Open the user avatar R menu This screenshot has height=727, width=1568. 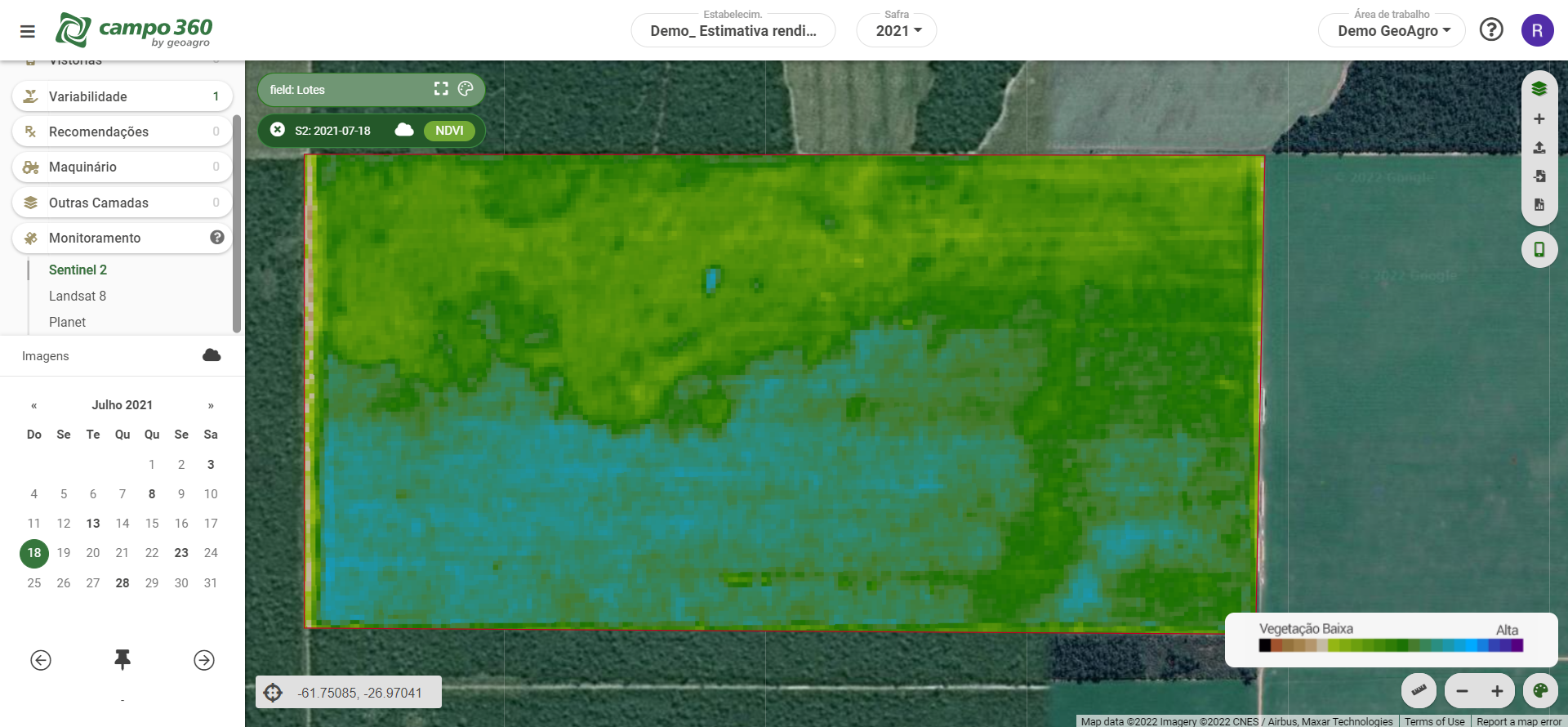click(1537, 30)
